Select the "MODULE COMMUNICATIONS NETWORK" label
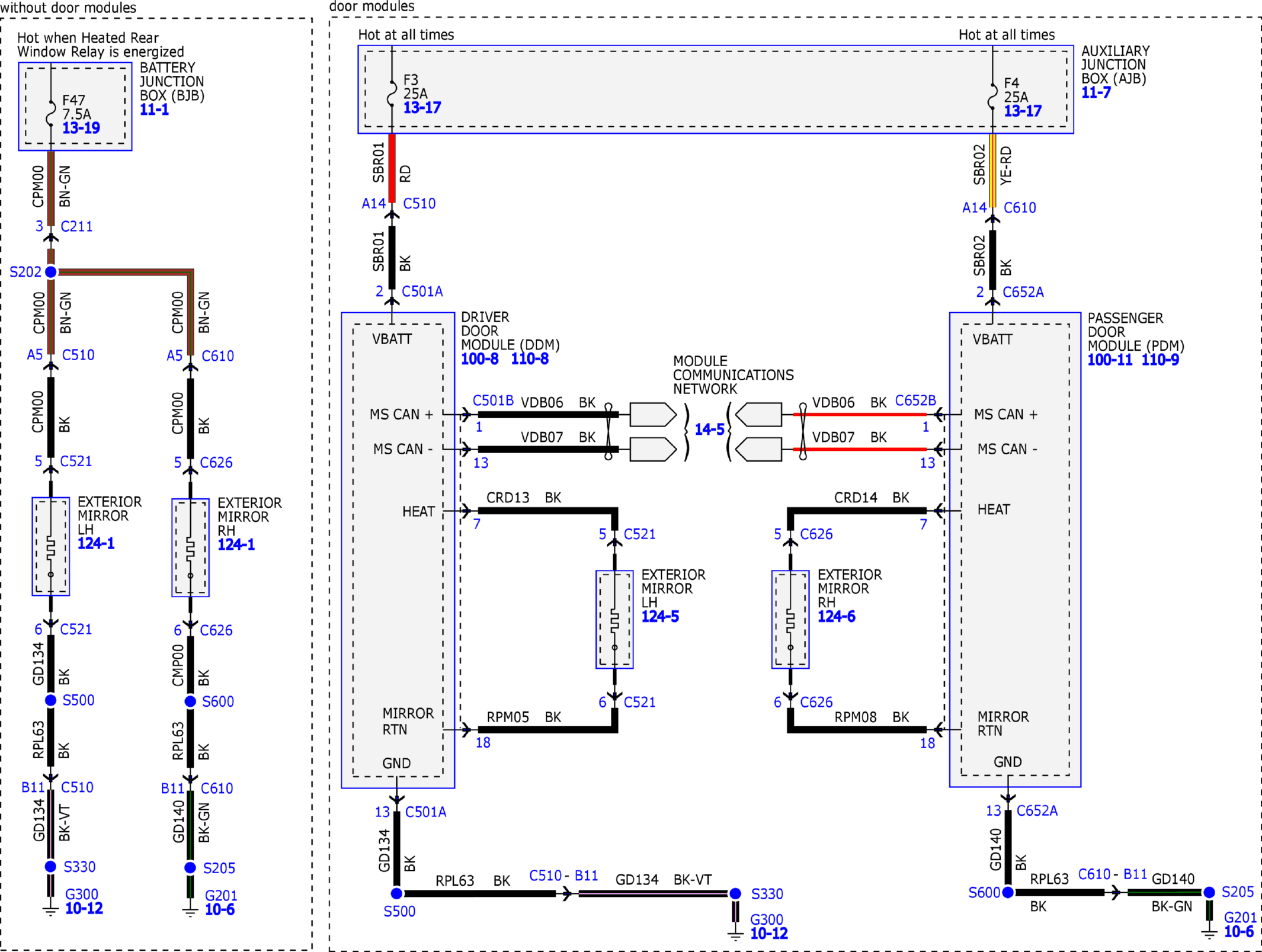This screenshot has height=952, width=1262. click(733, 375)
